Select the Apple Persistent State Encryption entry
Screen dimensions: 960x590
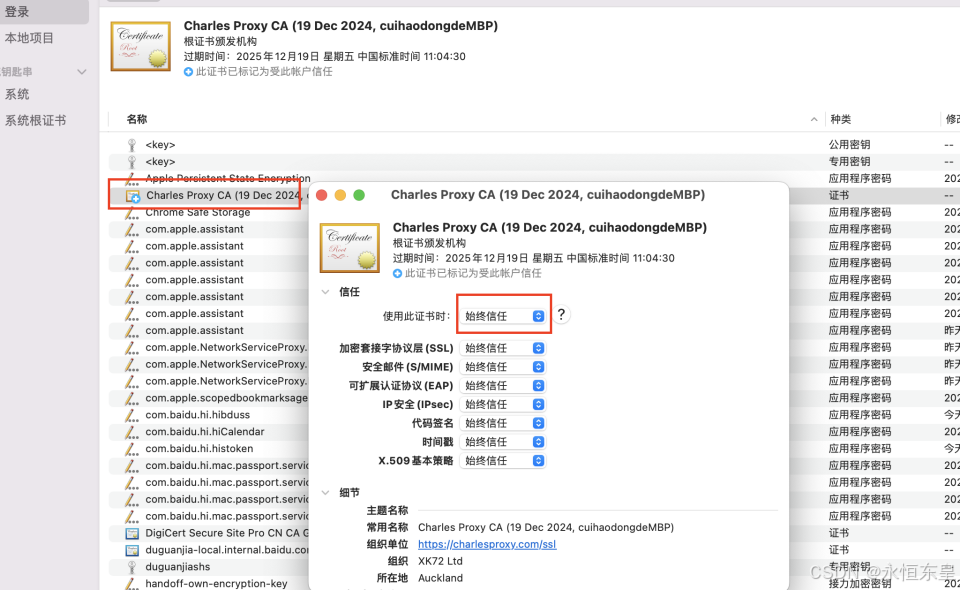point(228,178)
